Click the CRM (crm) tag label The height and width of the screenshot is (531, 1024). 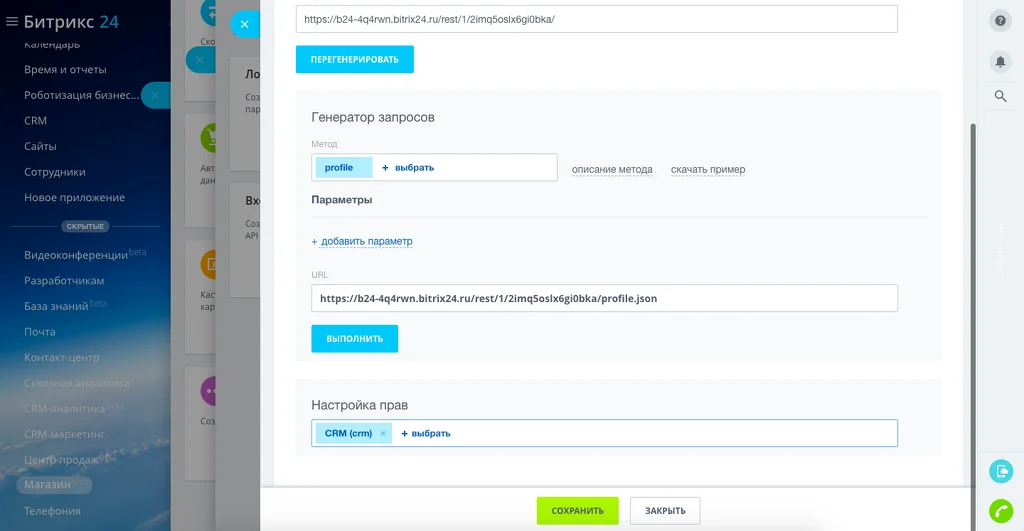point(348,434)
